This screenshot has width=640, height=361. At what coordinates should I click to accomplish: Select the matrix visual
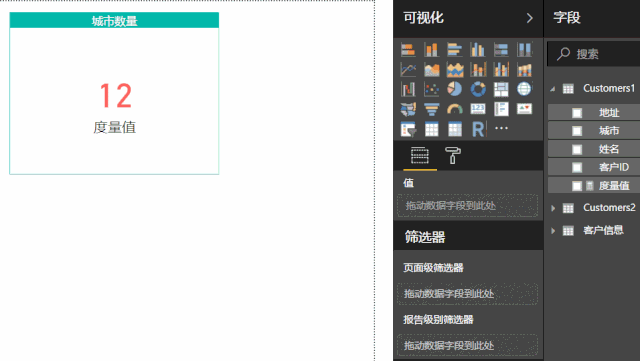tap(454, 129)
